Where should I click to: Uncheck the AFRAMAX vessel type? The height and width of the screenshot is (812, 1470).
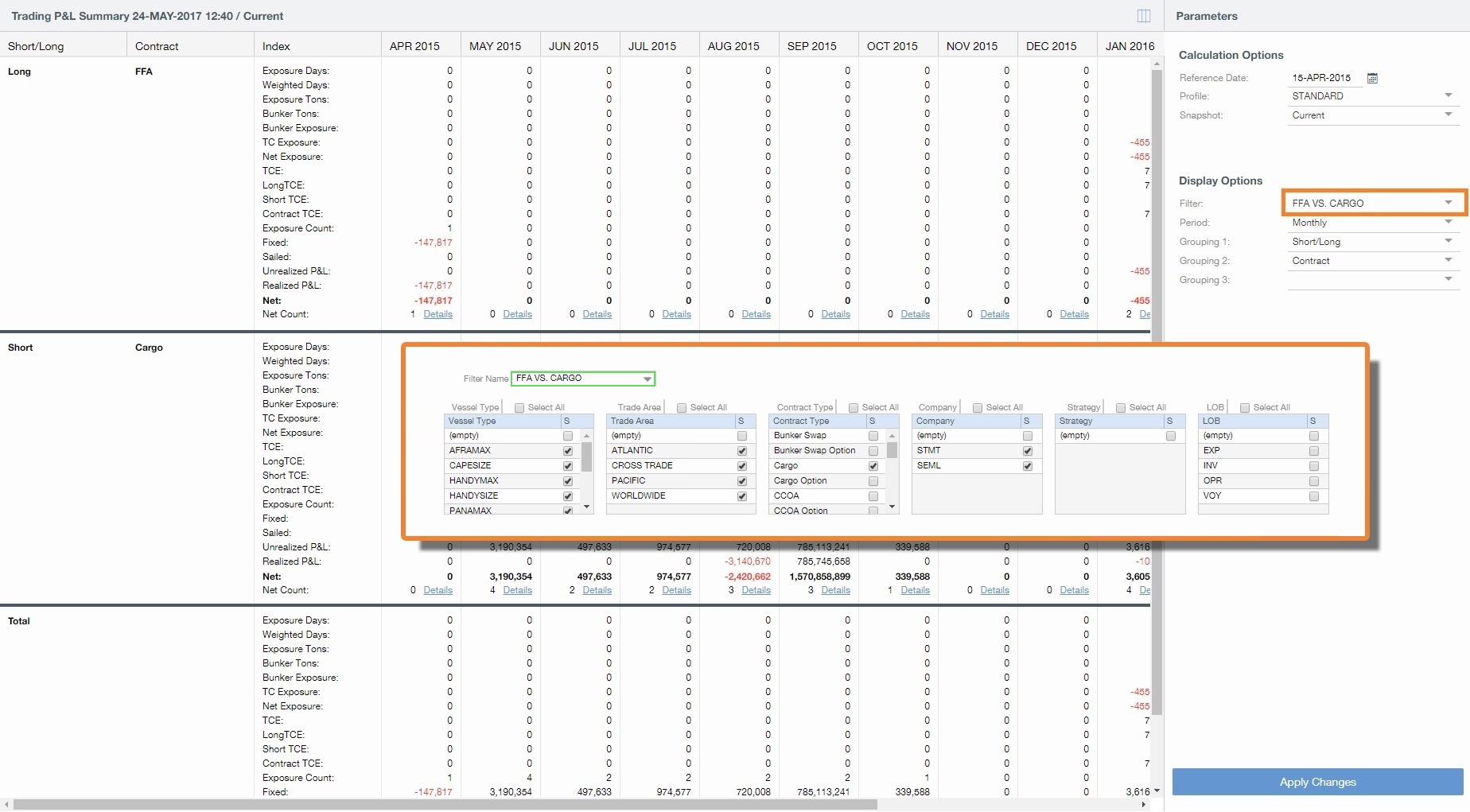click(x=567, y=451)
